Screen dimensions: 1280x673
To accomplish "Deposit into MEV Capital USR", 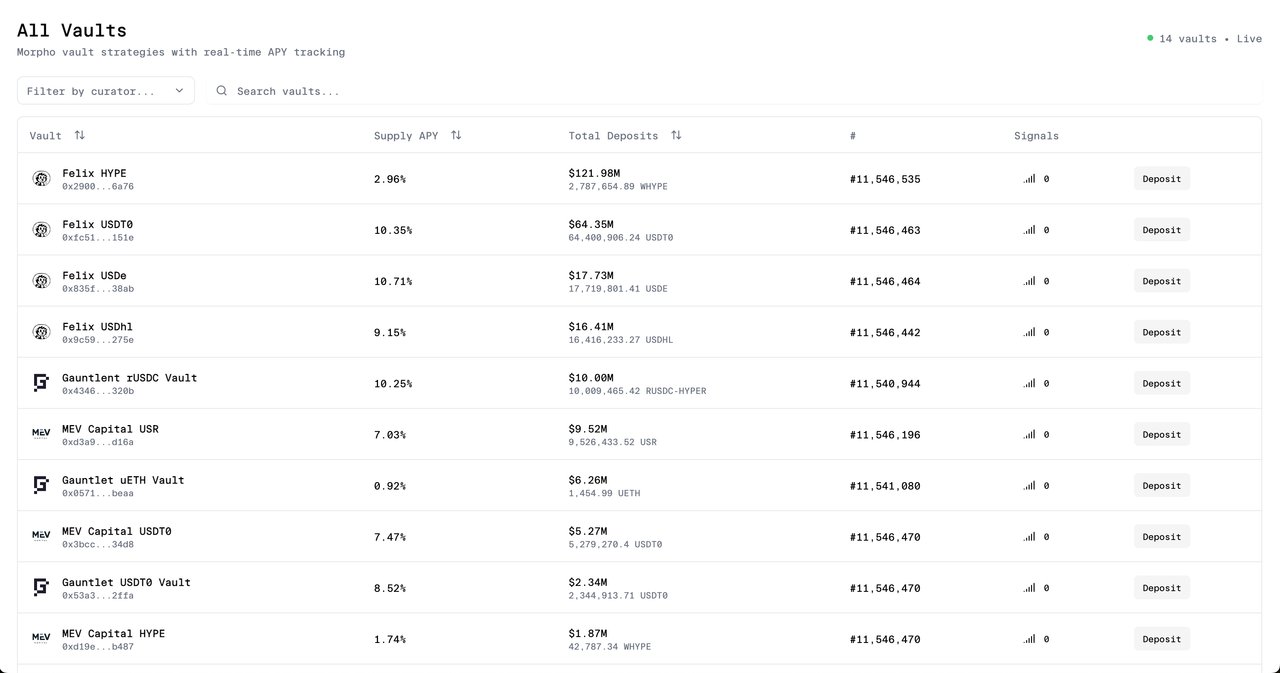I will [x=1162, y=434].
